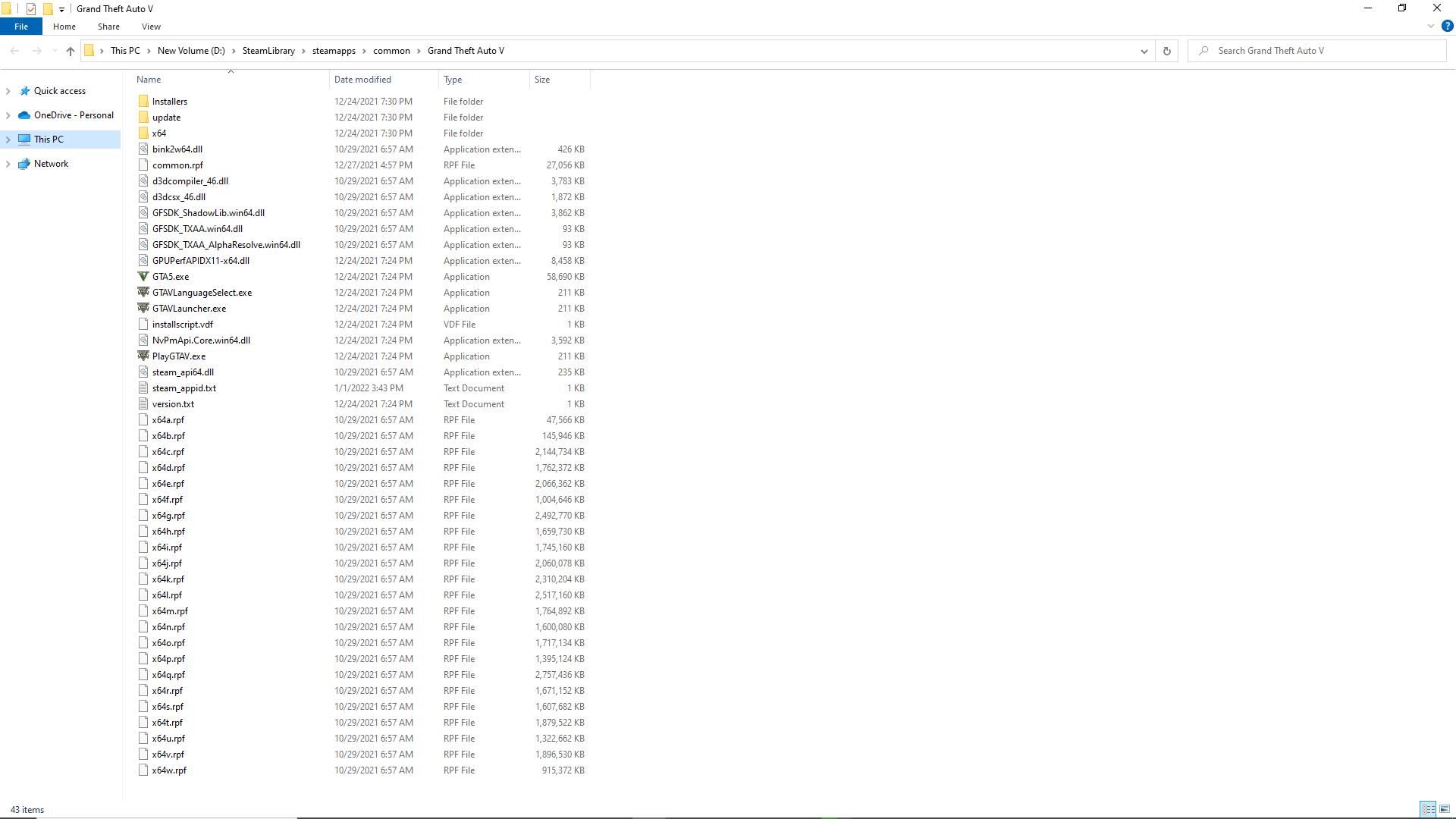1456x819 pixels.
Task: Open address bar history dropdown
Action: click(x=1144, y=51)
